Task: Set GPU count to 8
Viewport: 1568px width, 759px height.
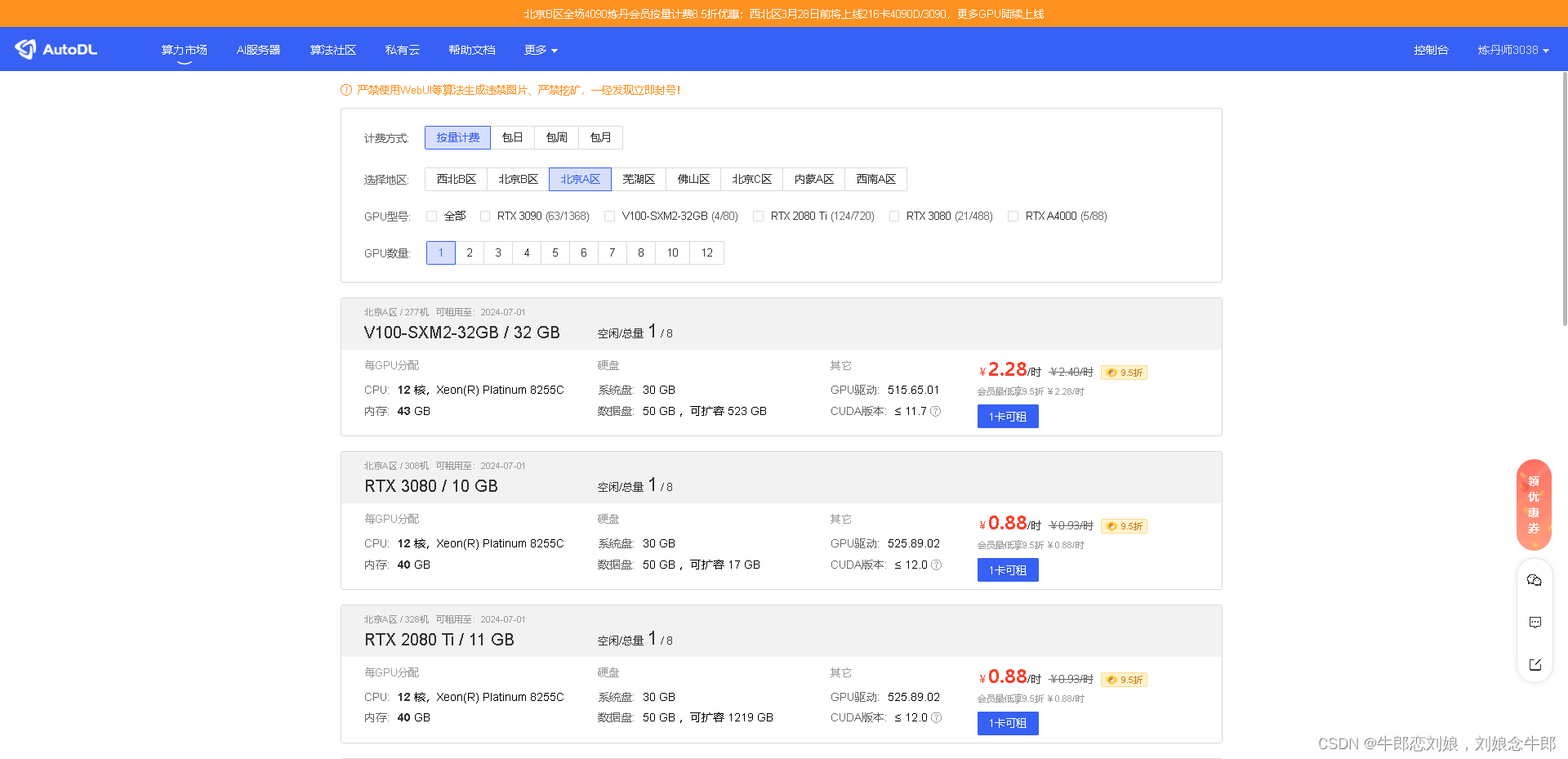Action: pyautogui.click(x=641, y=252)
